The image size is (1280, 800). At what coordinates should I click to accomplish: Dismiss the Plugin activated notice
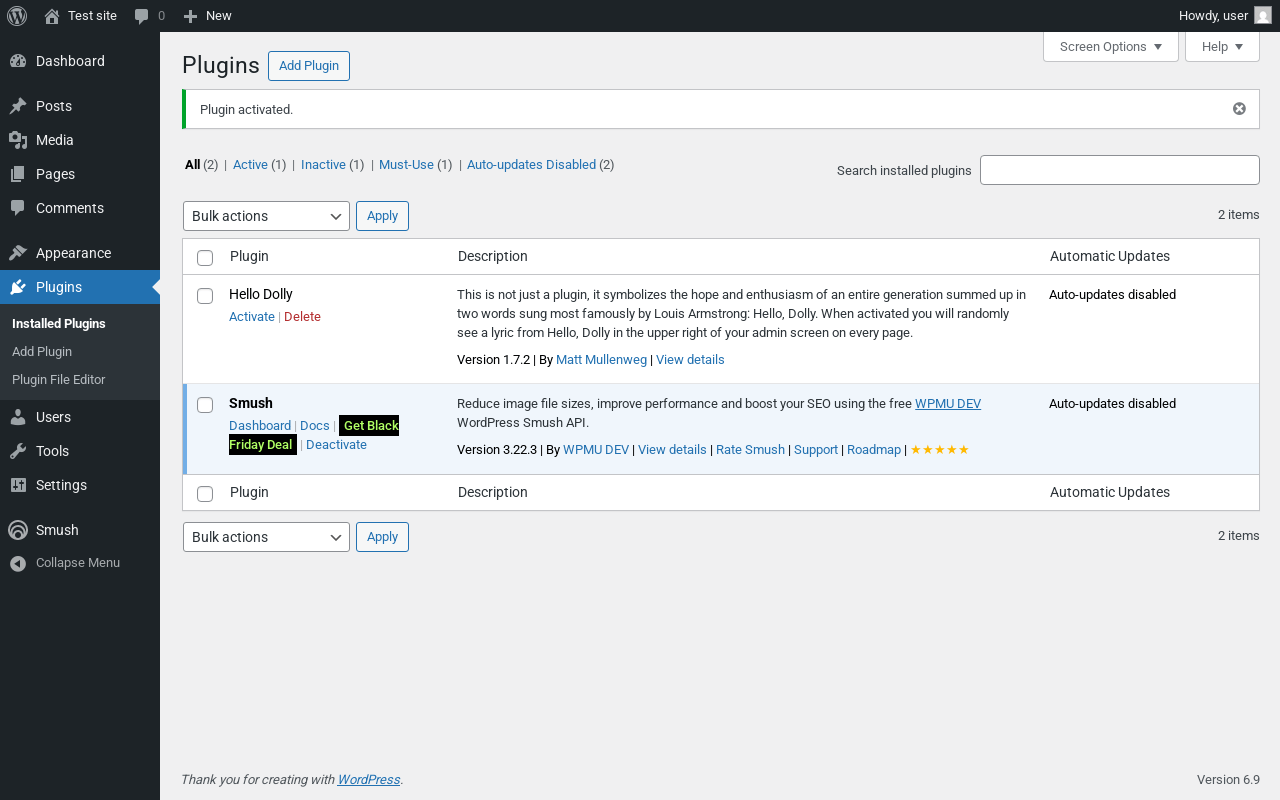point(1239,109)
